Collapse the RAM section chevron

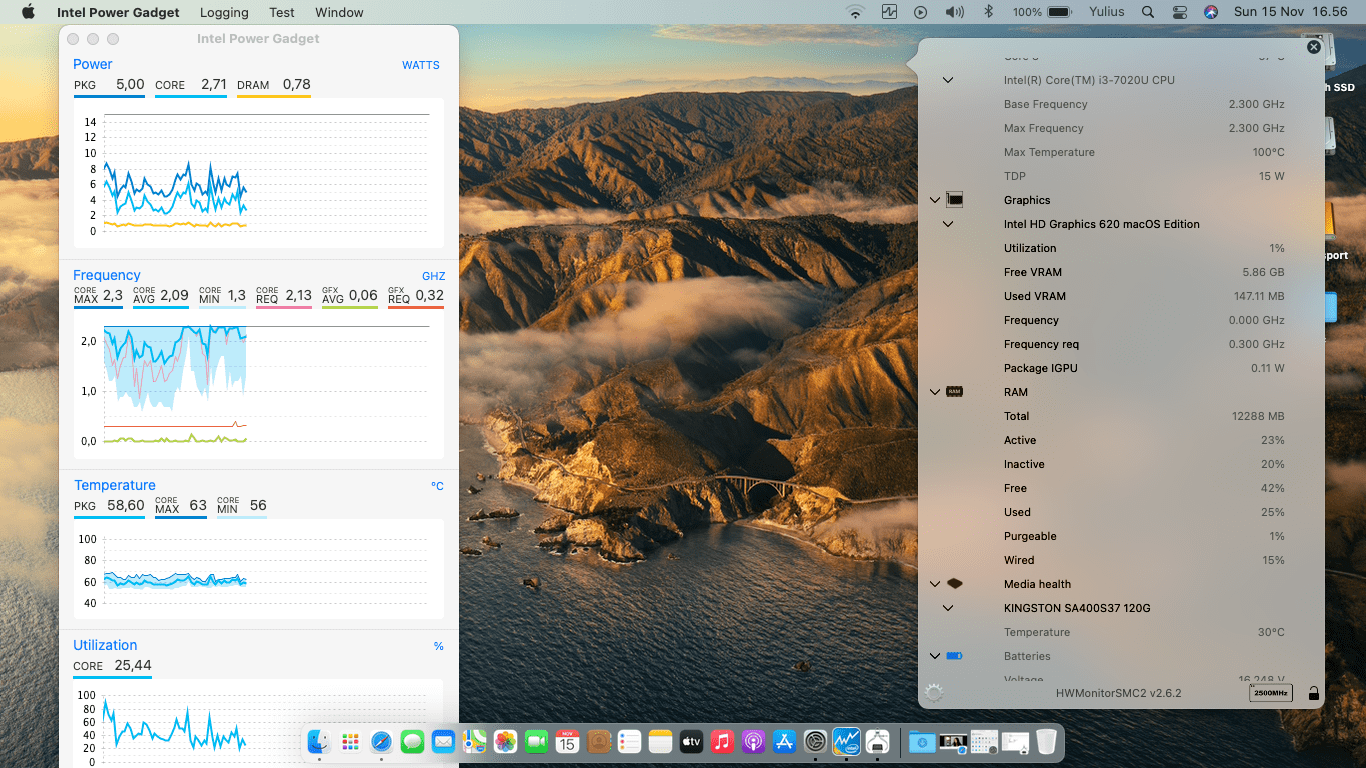[x=935, y=392]
